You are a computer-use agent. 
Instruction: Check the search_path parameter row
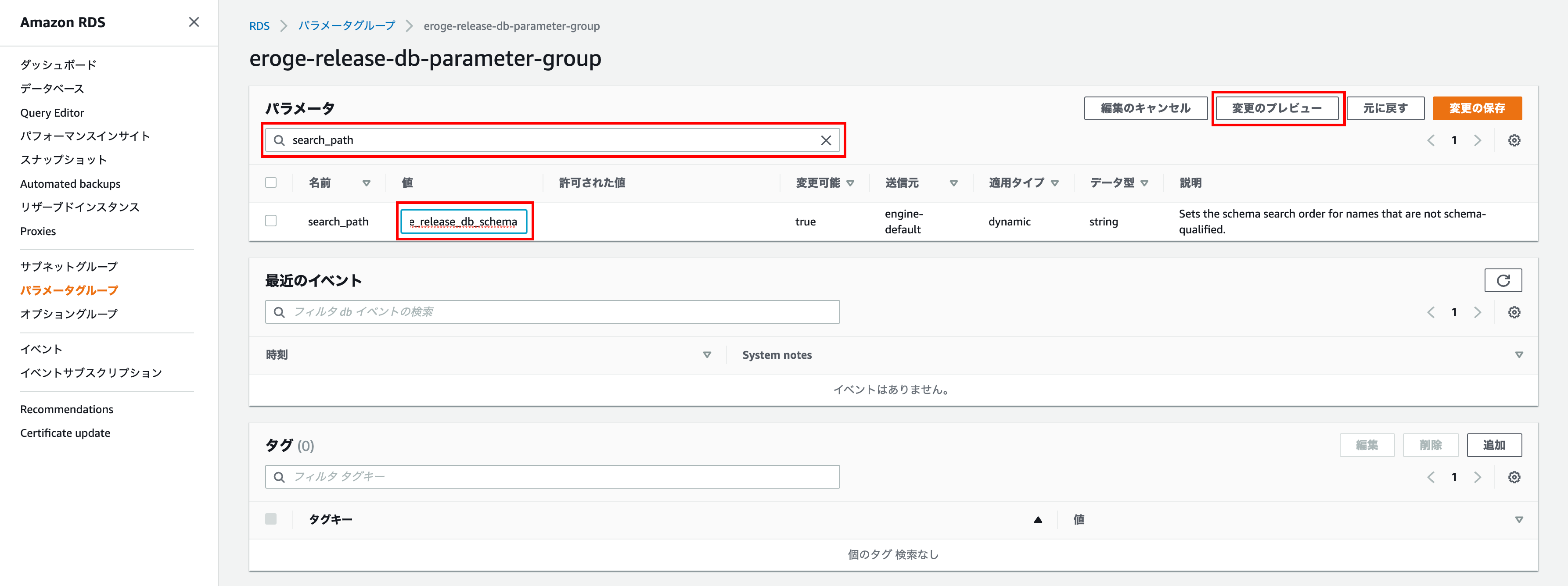[x=271, y=221]
